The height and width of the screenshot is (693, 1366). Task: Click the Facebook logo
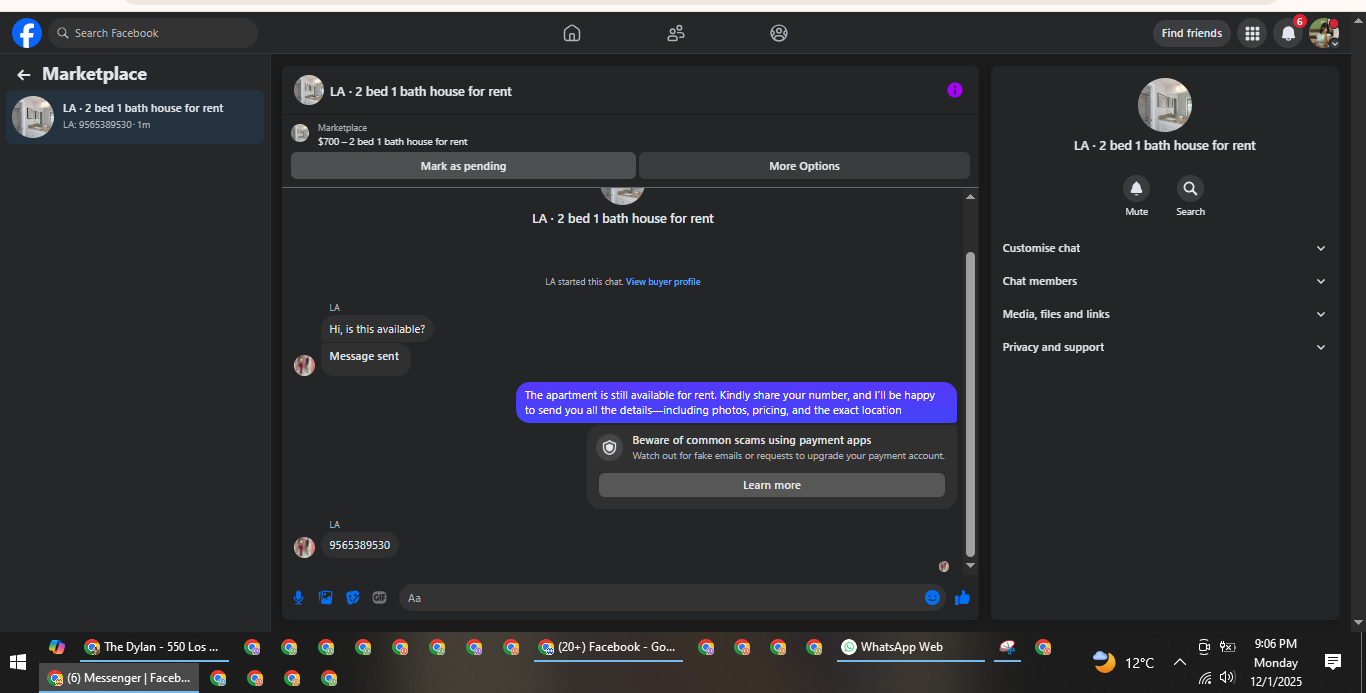[27, 33]
